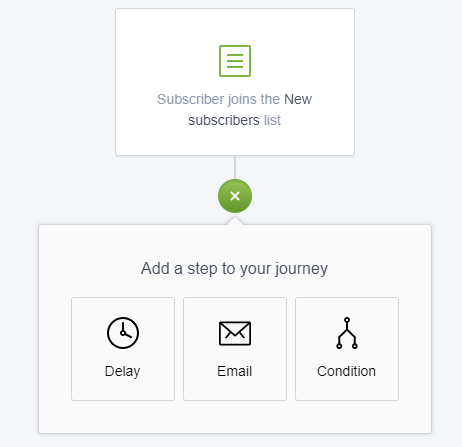Screen dimensions: 462x447
Task: Click the connector line below trigger card
Action: (x=235, y=167)
